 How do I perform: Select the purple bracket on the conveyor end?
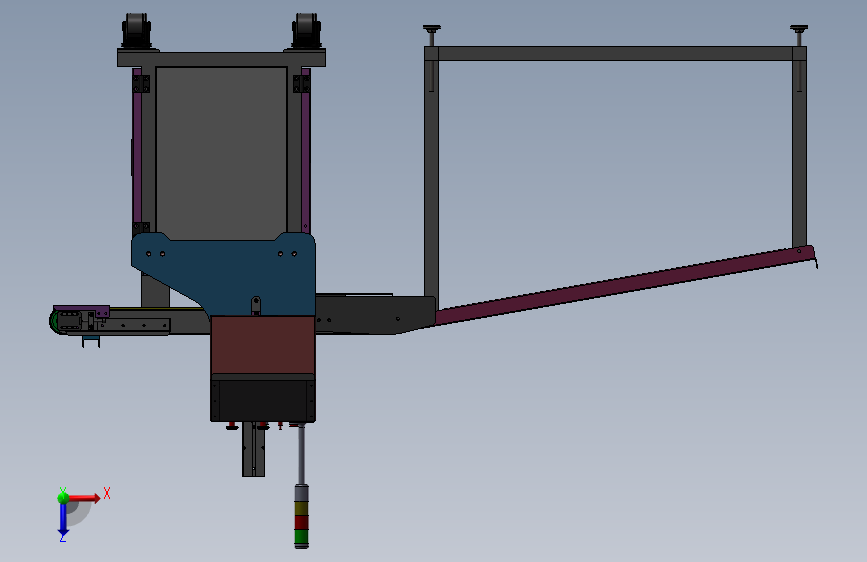[x=81, y=309]
